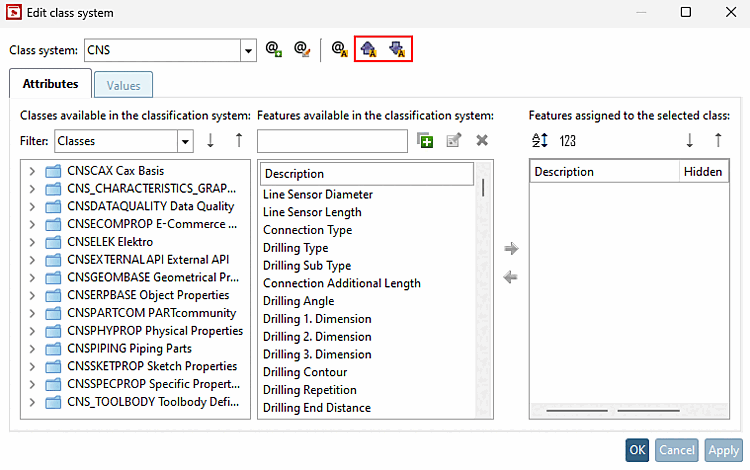Select Connection Additional Length feature
The height and width of the screenshot is (470, 750).
point(342,284)
